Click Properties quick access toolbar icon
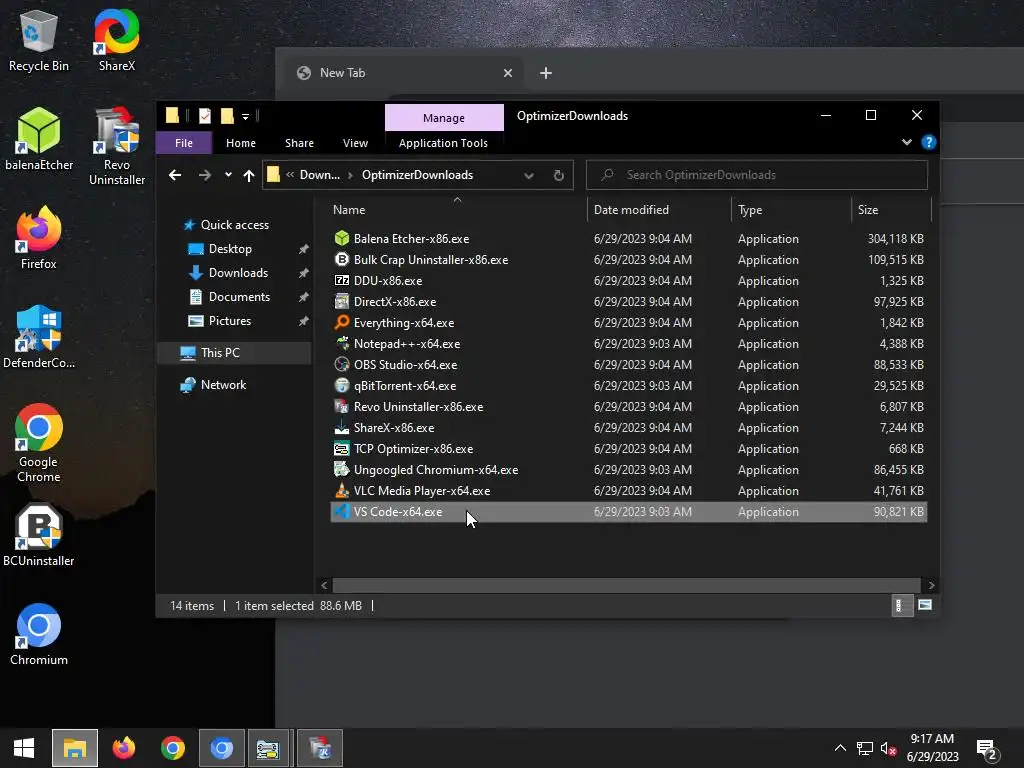Screen dimensions: 1024x768 205,116
